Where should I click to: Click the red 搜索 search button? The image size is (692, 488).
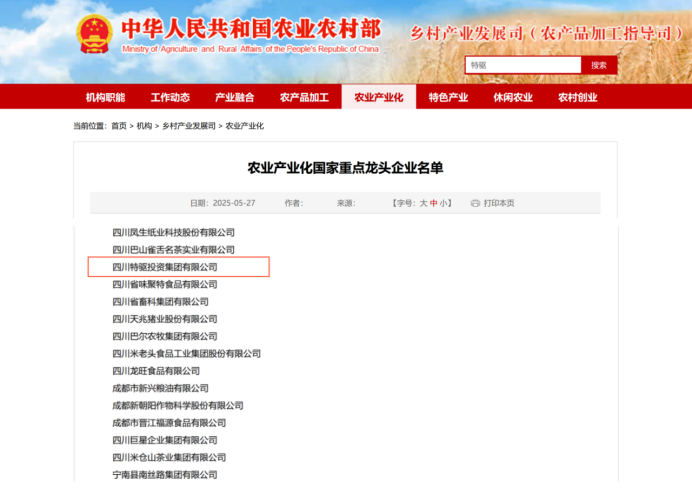click(x=599, y=65)
